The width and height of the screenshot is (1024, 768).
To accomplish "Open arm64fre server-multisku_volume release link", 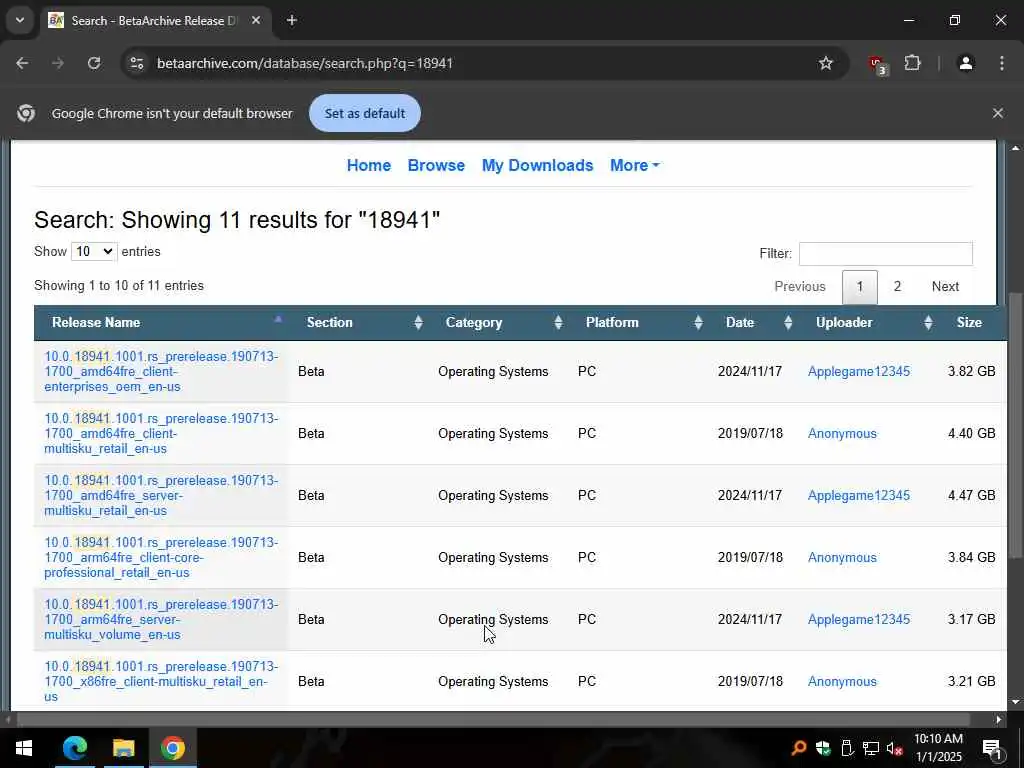I will tap(161, 620).
